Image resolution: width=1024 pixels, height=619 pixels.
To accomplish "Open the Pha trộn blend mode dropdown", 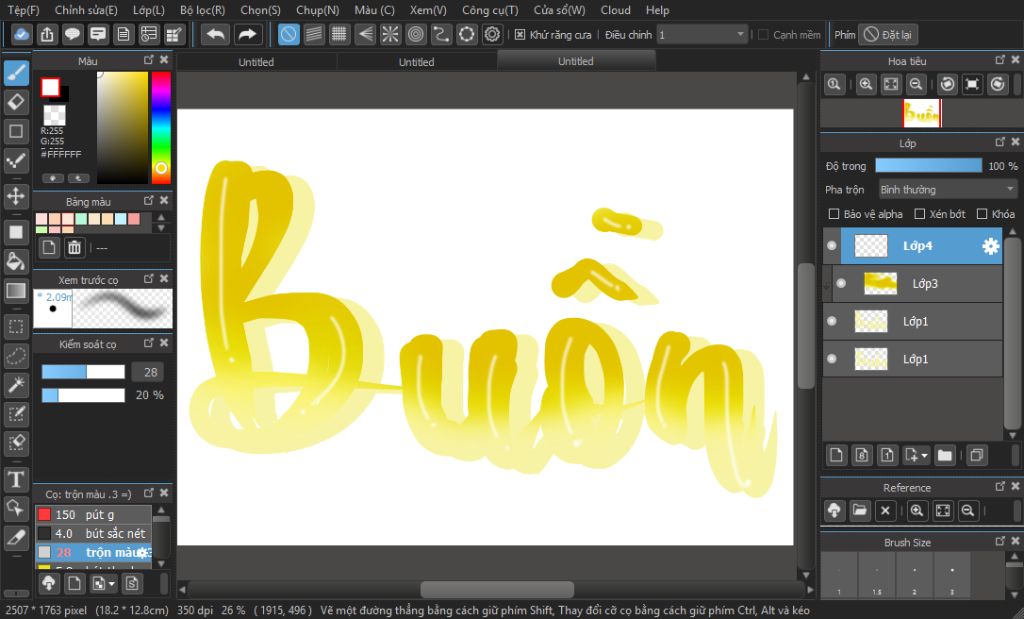I will (947, 190).
